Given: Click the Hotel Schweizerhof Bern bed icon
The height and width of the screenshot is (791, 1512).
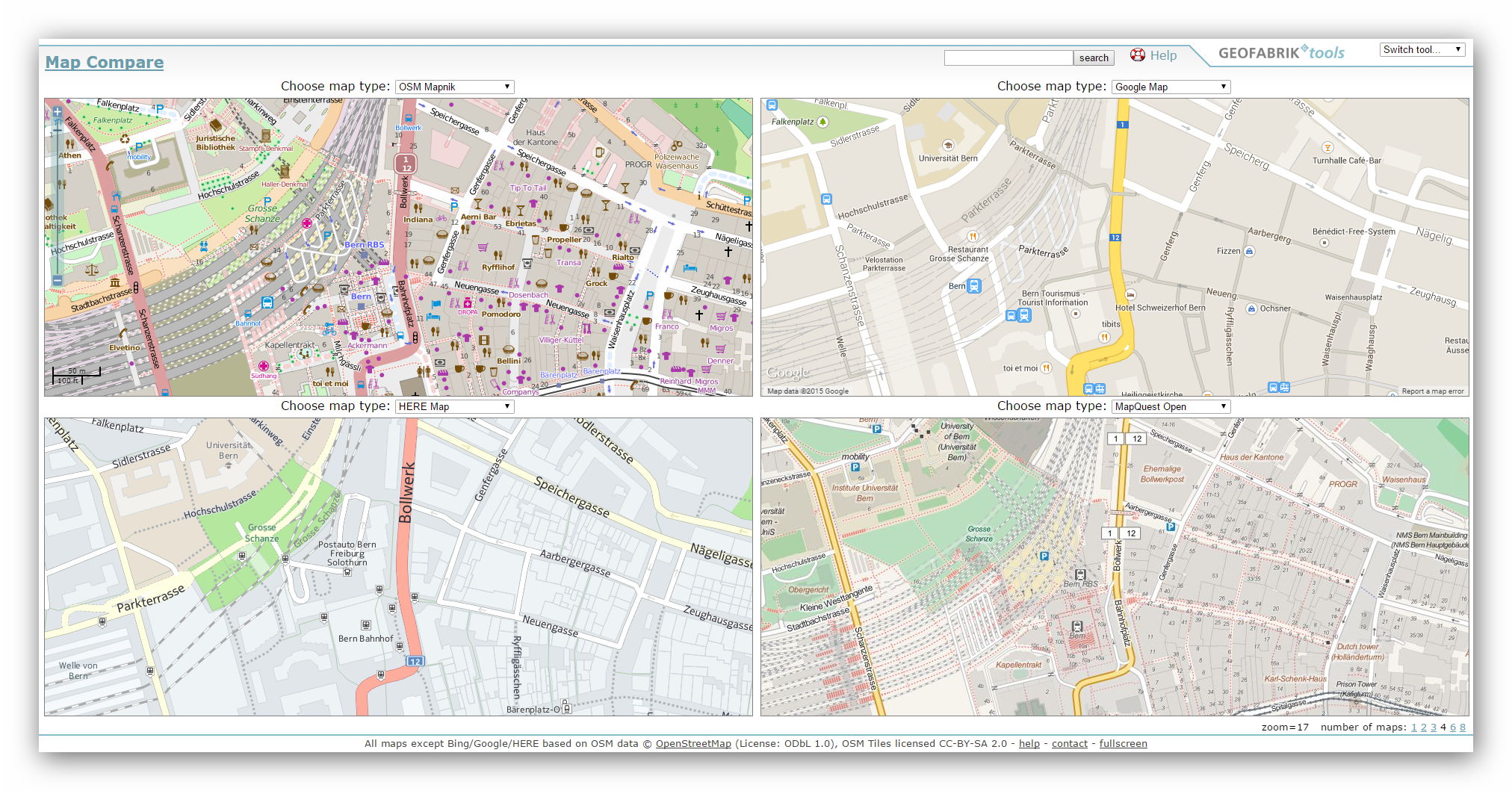Looking at the screenshot, I should [x=1131, y=295].
